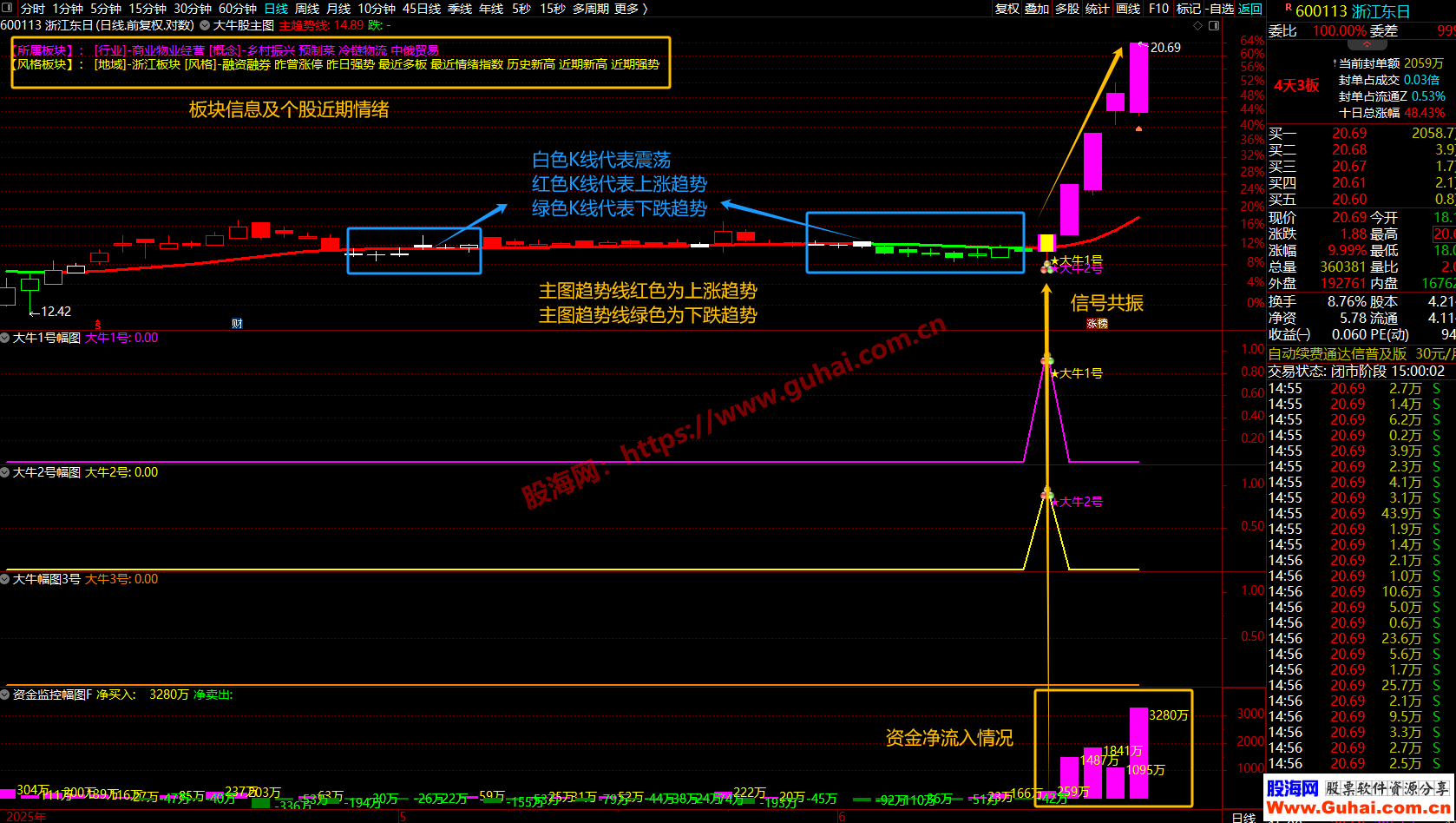
Task: Click the 当前封单额 2059万 value
Action: [x=1424, y=63]
